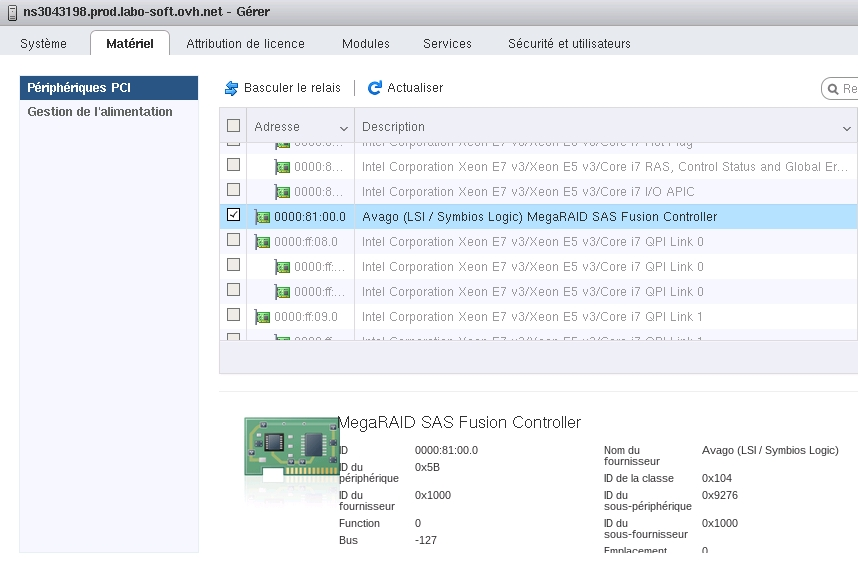Open the Attribution de licence tab

coord(245,44)
